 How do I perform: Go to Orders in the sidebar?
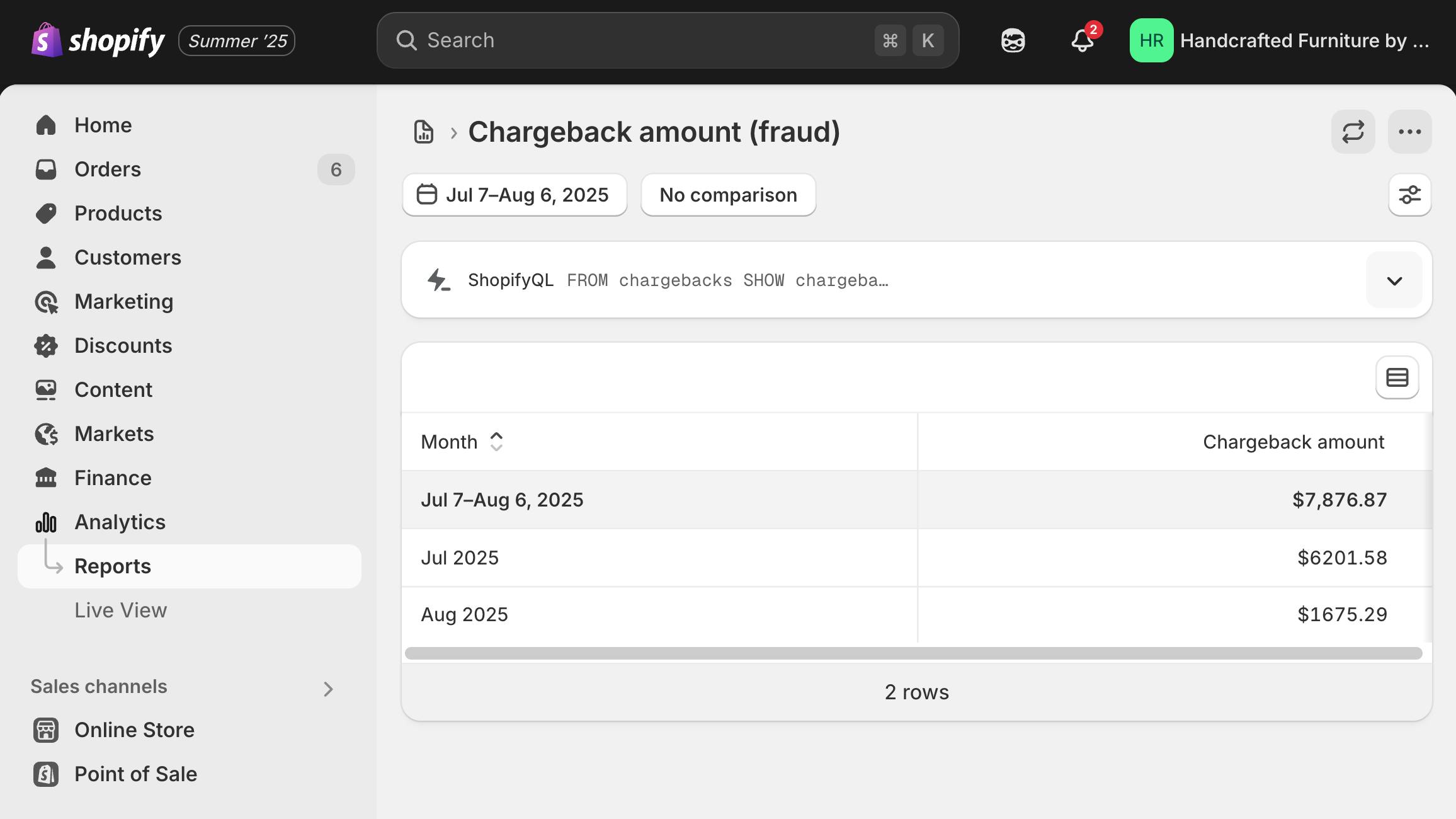[108, 169]
